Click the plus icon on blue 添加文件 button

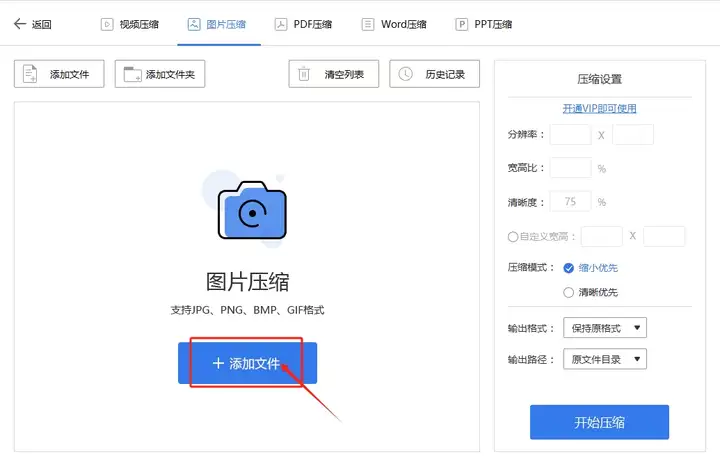click(218, 363)
